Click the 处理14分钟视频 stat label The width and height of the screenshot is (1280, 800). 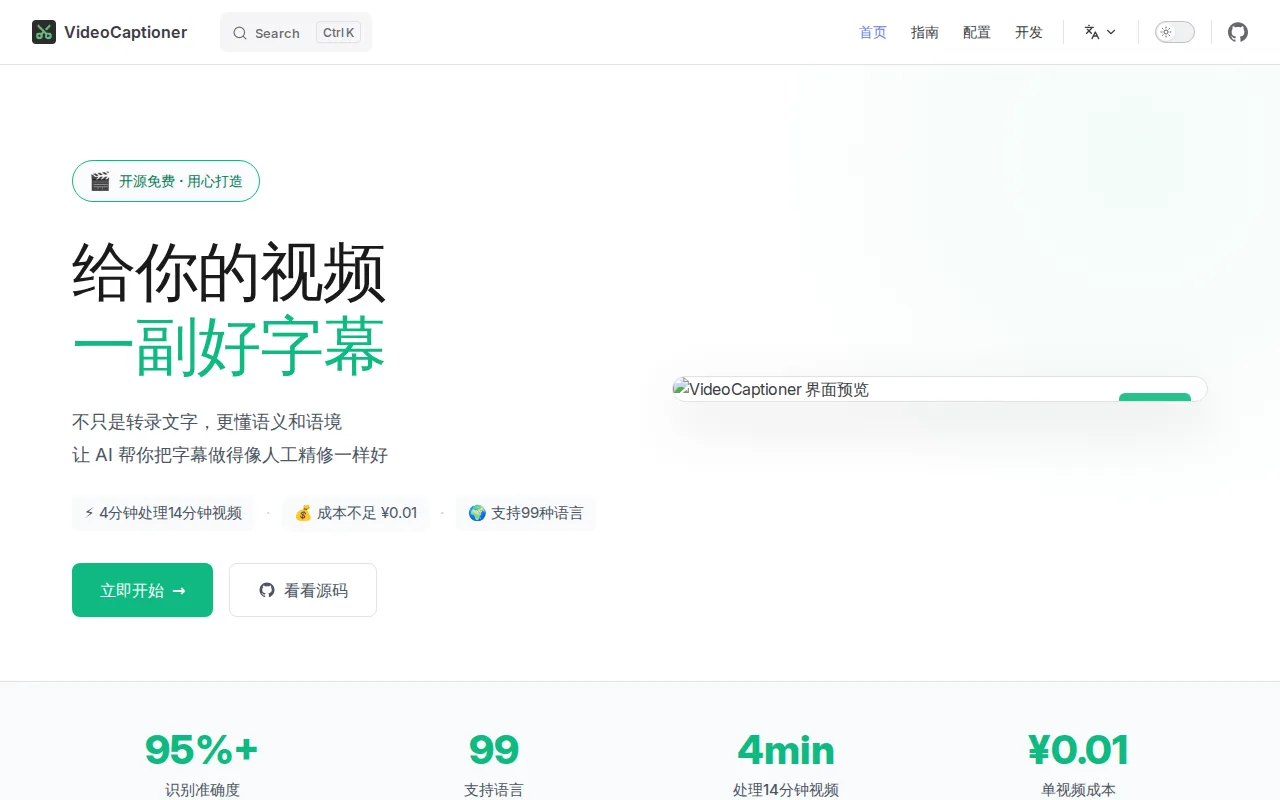point(786,790)
